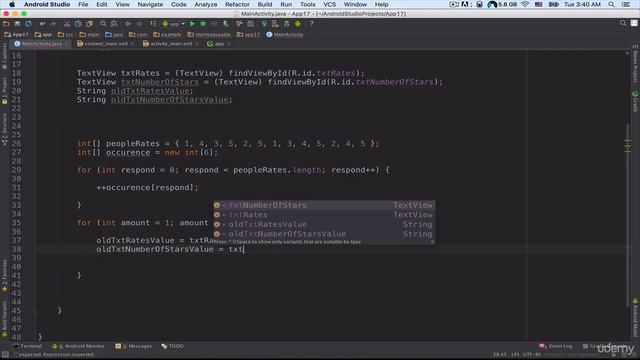The height and width of the screenshot is (360, 640).
Task: Open the Gradle side panel tab
Action: 636,101
